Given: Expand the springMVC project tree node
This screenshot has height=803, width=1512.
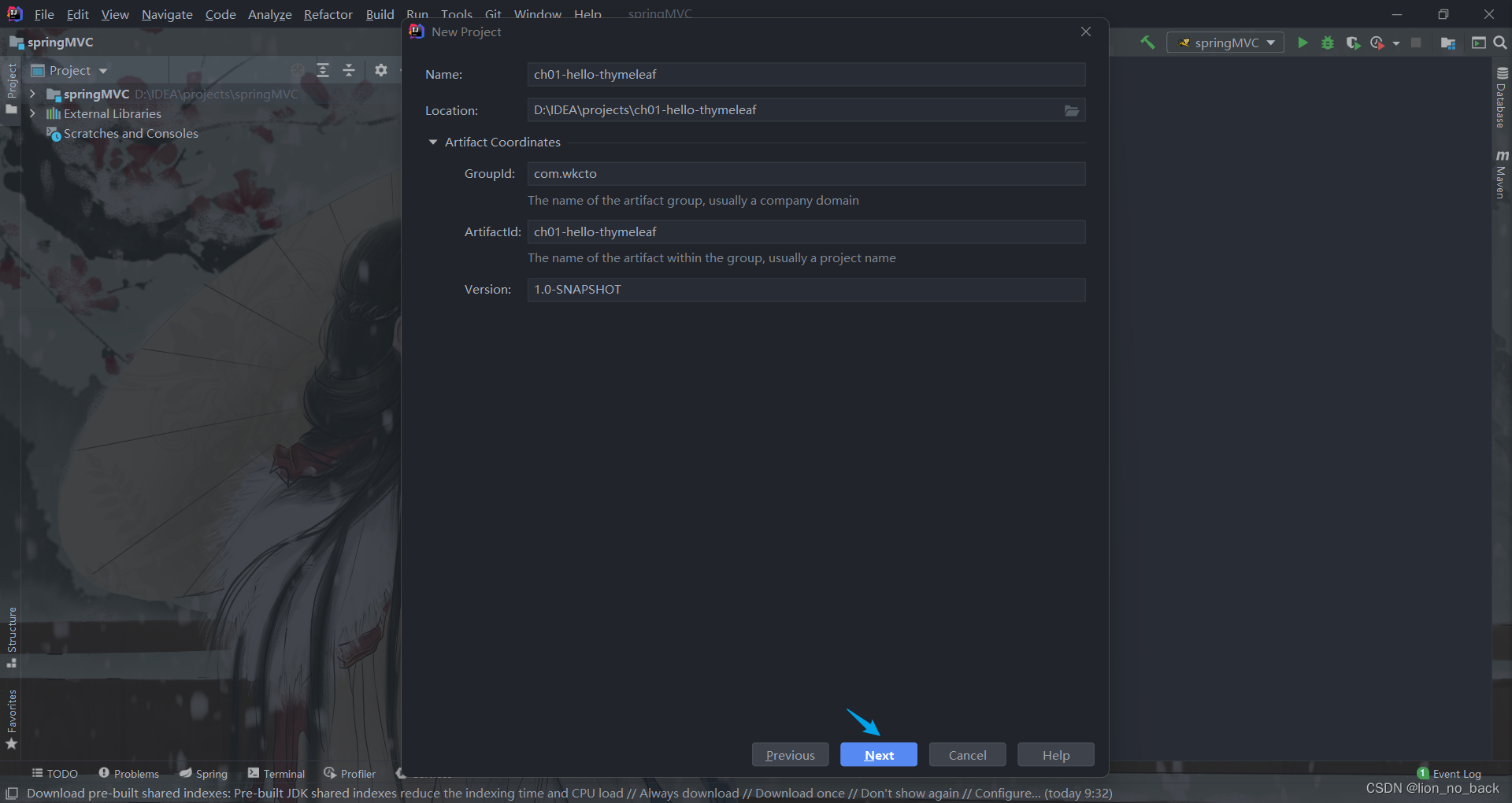Looking at the screenshot, I should [x=32, y=94].
